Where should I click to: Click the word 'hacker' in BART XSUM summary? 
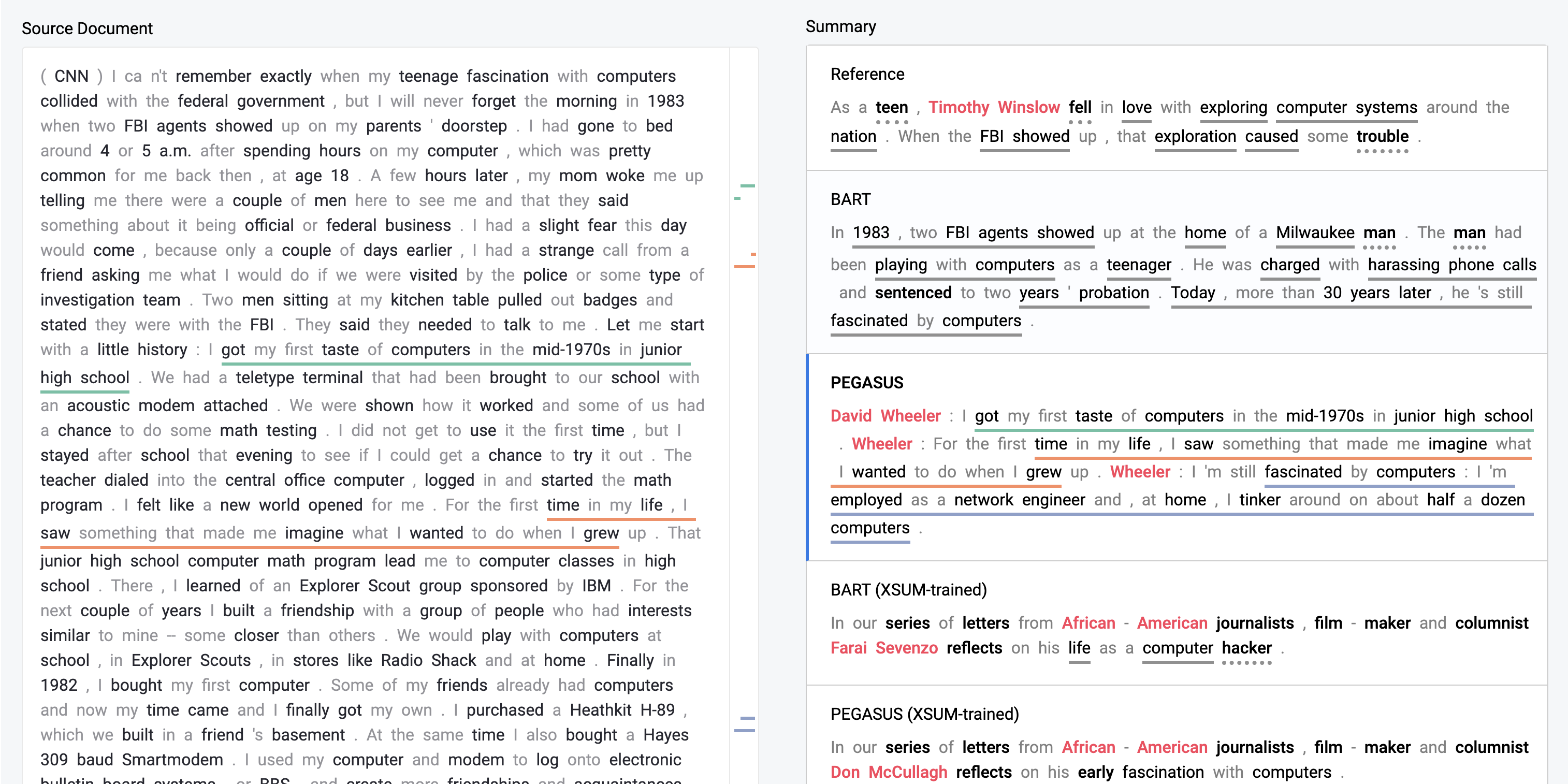1246,648
